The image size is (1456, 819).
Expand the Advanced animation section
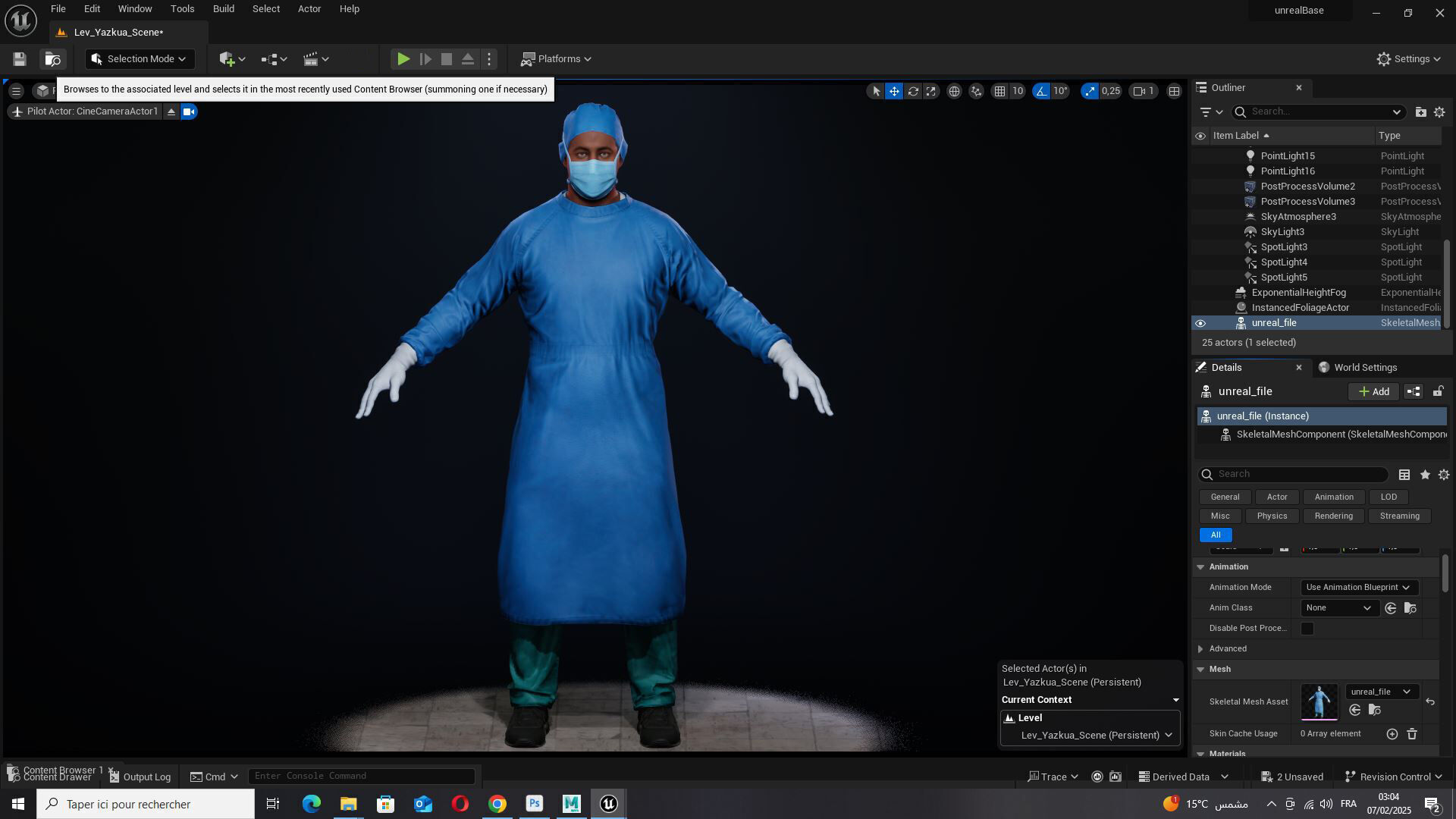(x=1200, y=649)
